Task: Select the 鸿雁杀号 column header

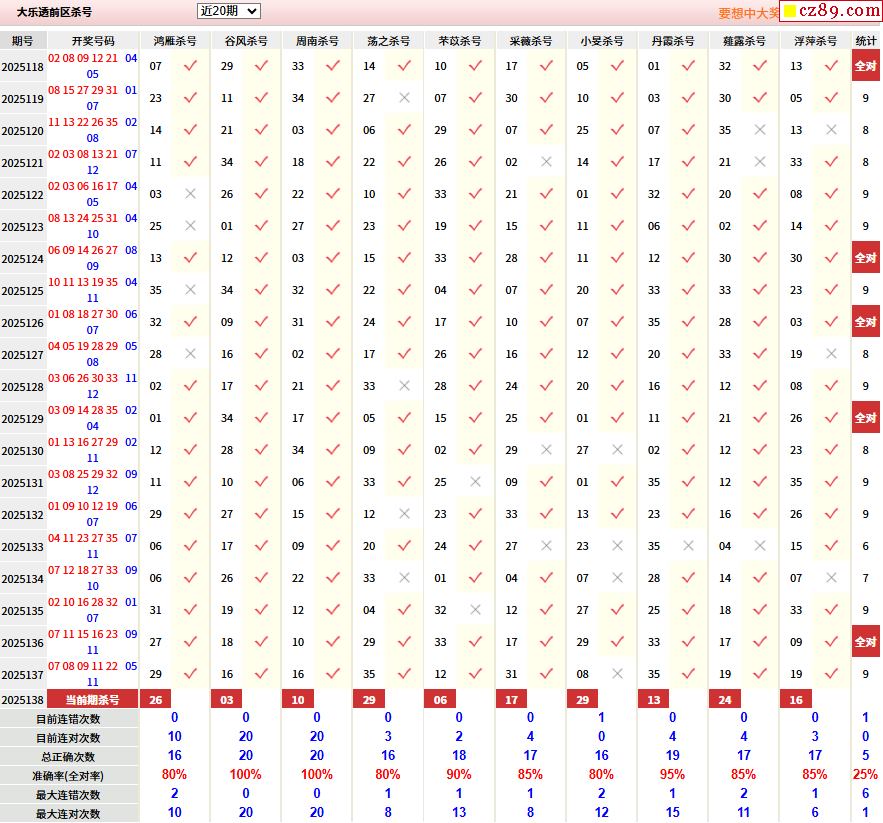Action: point(175,41)
